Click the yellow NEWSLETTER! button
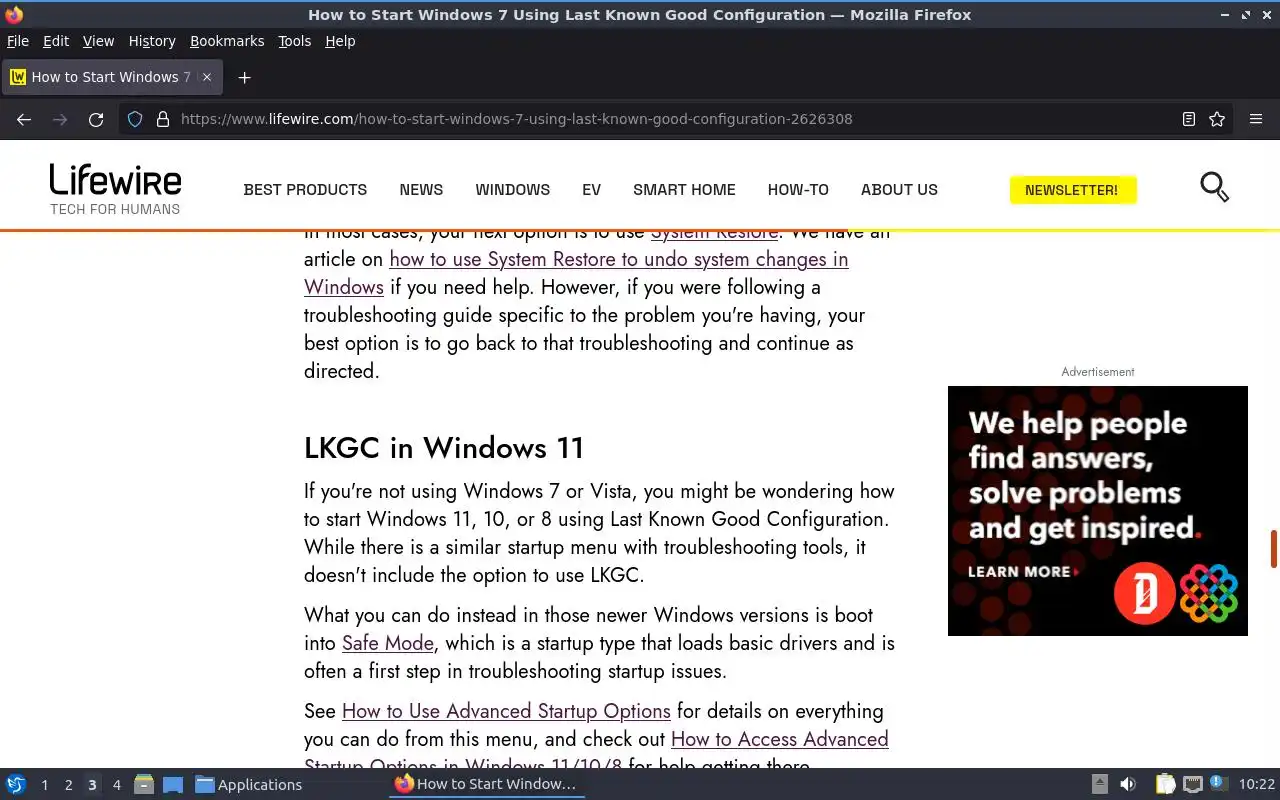The image size is (1280, 800). (x=1073, y=190)
